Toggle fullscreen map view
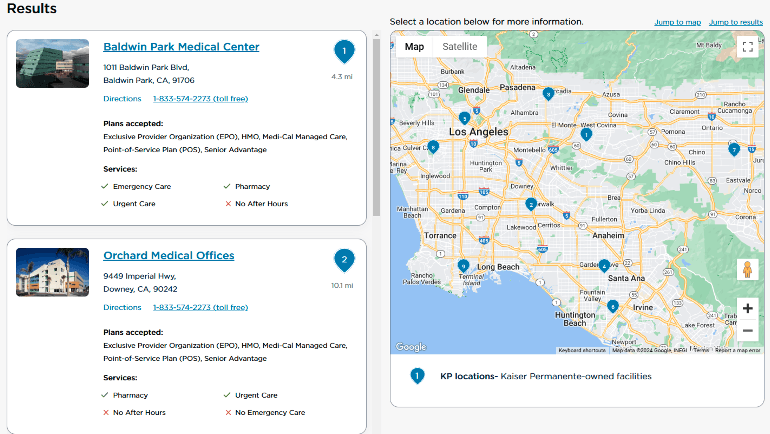Viewport: 770px width, 434px height. (747, 47)
